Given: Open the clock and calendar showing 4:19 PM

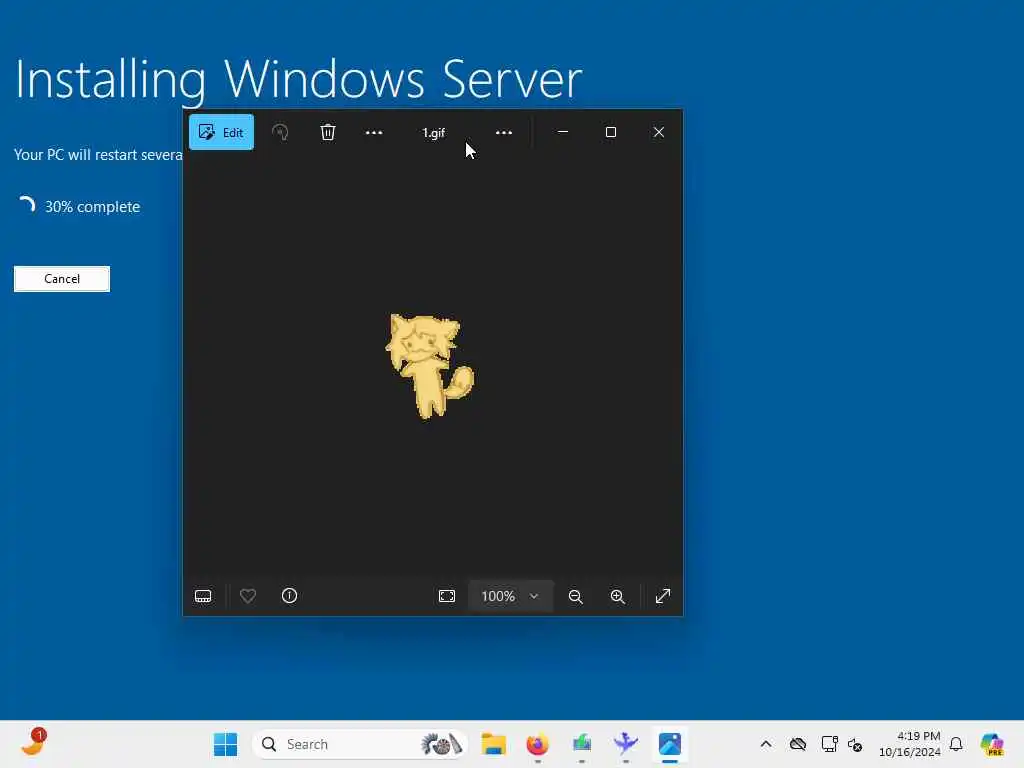Looking at the screenshot, I should pyautogui.click(x=909, y=744).
